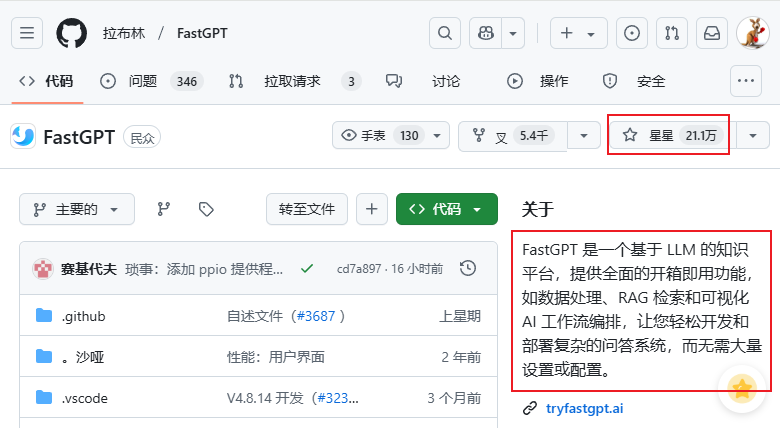Open Copilot chat icon

pyautogui.click(x=486, y=33)
